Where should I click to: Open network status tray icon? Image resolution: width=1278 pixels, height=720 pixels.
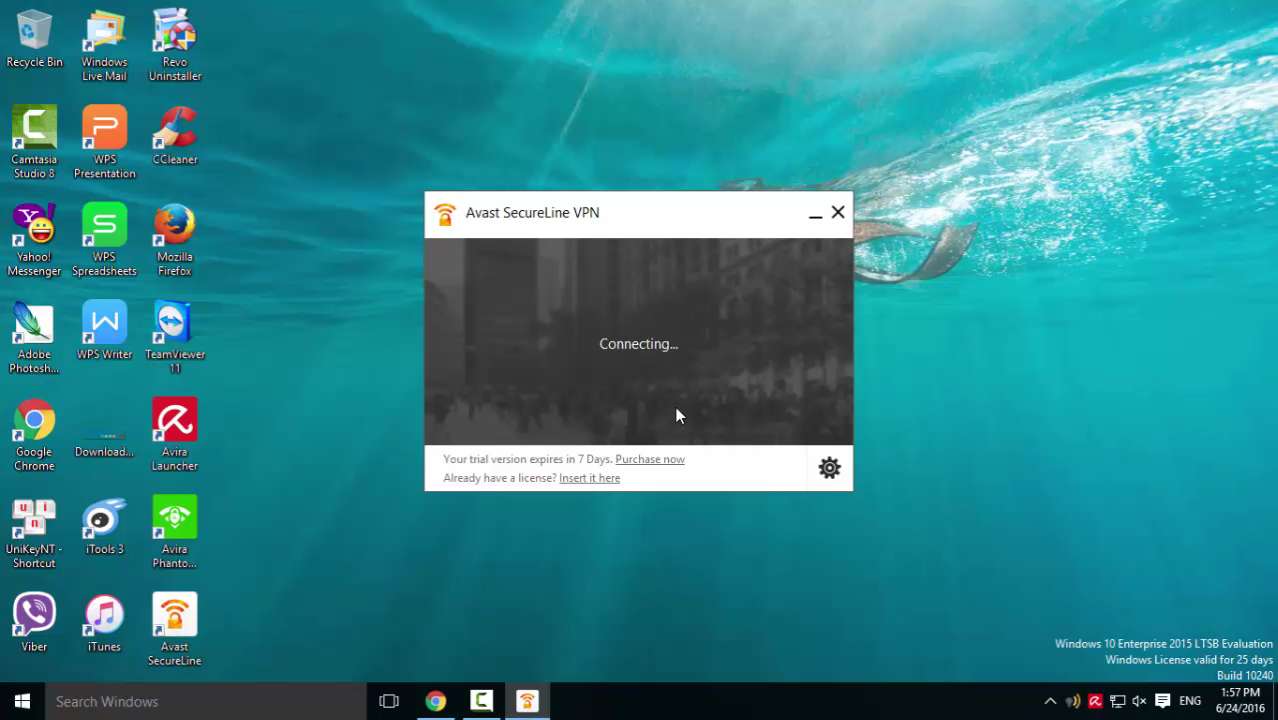click(x=1117, y=701)
